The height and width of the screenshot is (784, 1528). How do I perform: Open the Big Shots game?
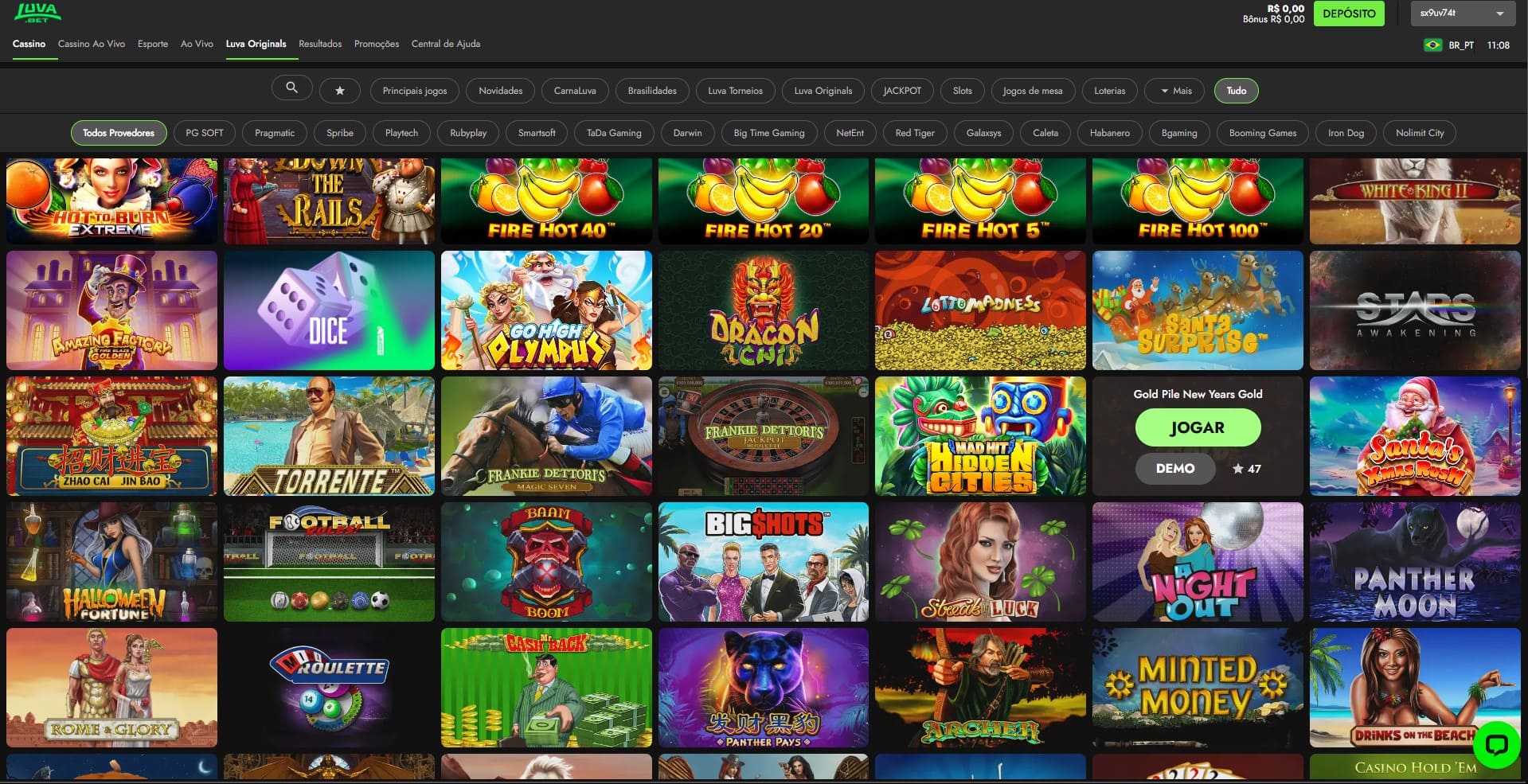[764, 562]
